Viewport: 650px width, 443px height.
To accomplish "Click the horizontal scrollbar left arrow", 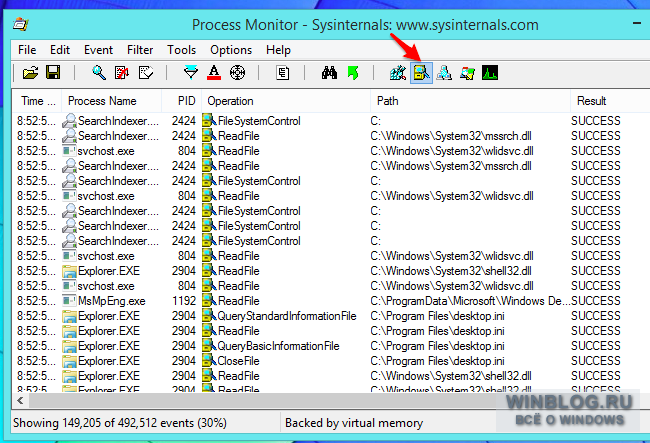I will [x=20, y=400].
